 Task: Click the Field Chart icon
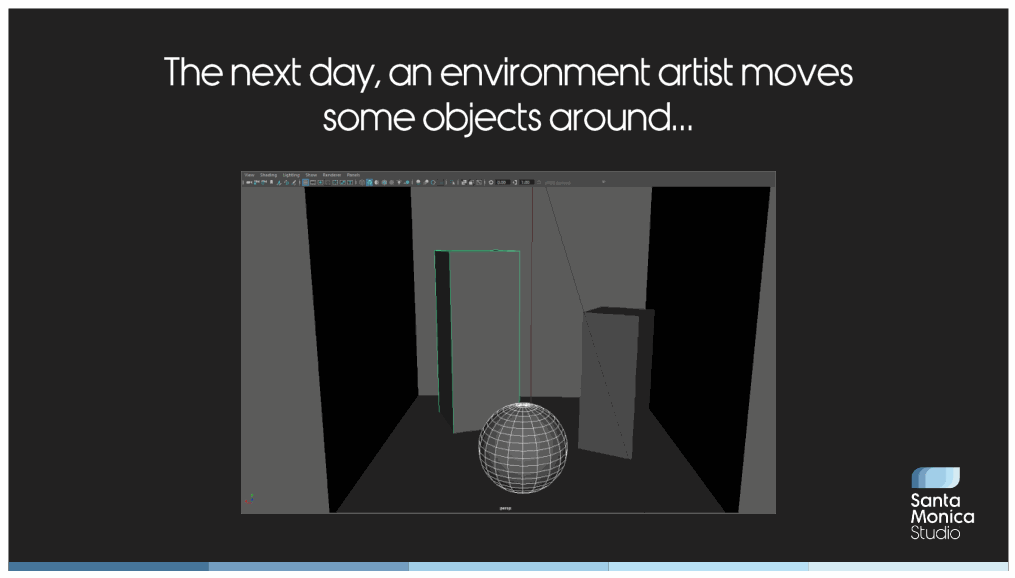(335, 183)
